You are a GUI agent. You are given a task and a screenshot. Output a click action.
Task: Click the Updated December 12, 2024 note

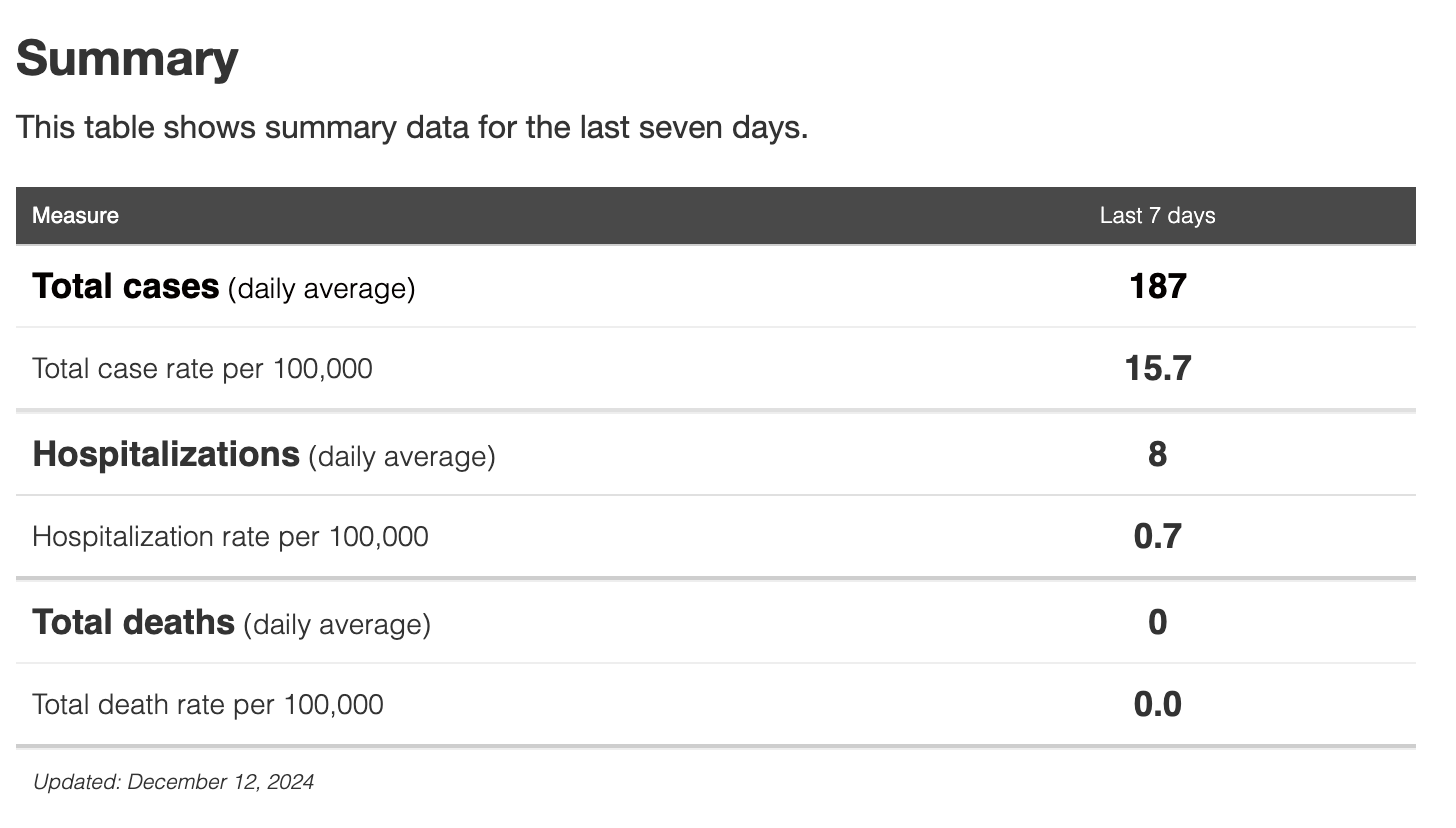[x=173, y=782]
